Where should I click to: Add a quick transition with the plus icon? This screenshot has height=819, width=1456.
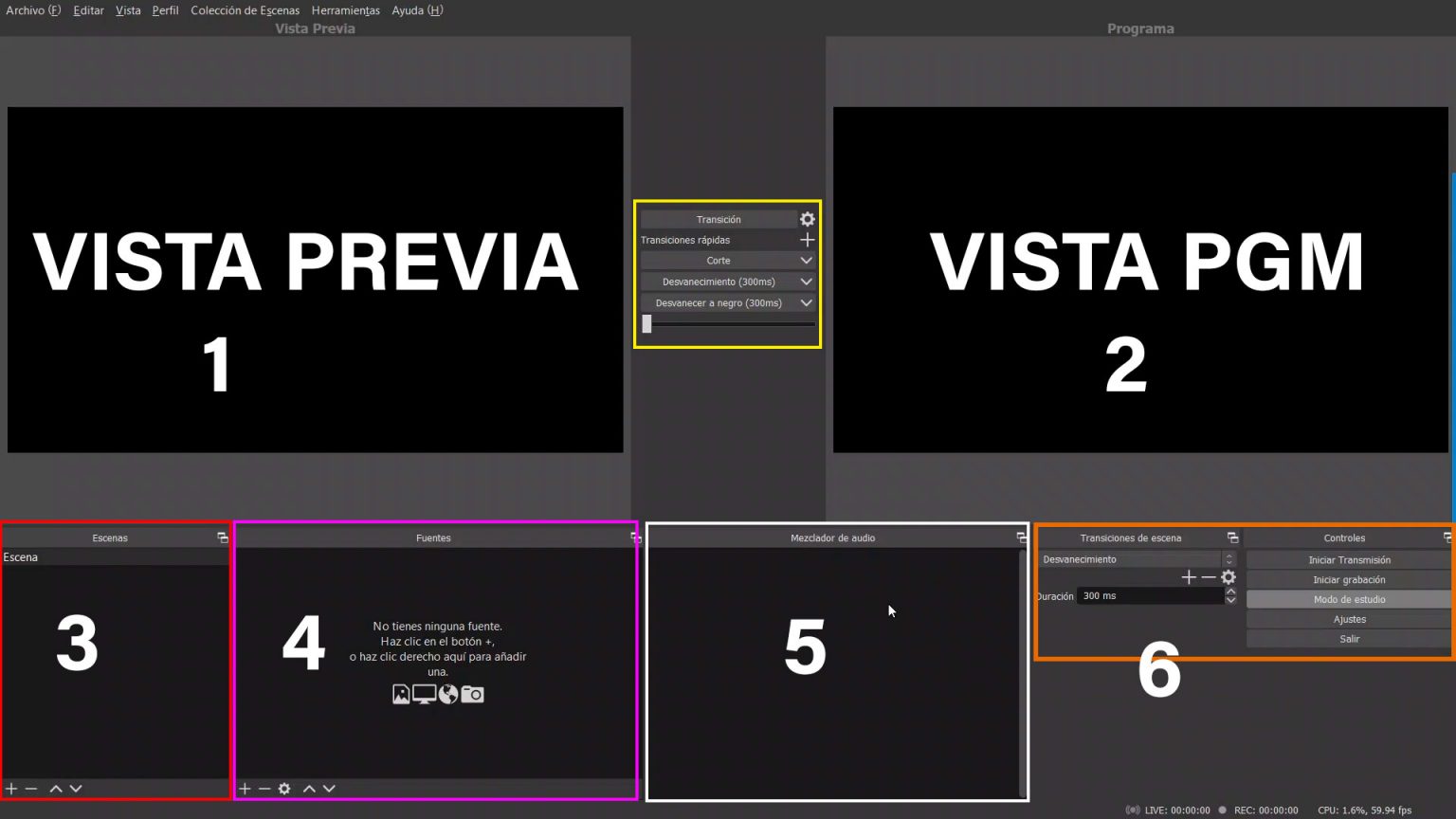(x=807, y=239)
